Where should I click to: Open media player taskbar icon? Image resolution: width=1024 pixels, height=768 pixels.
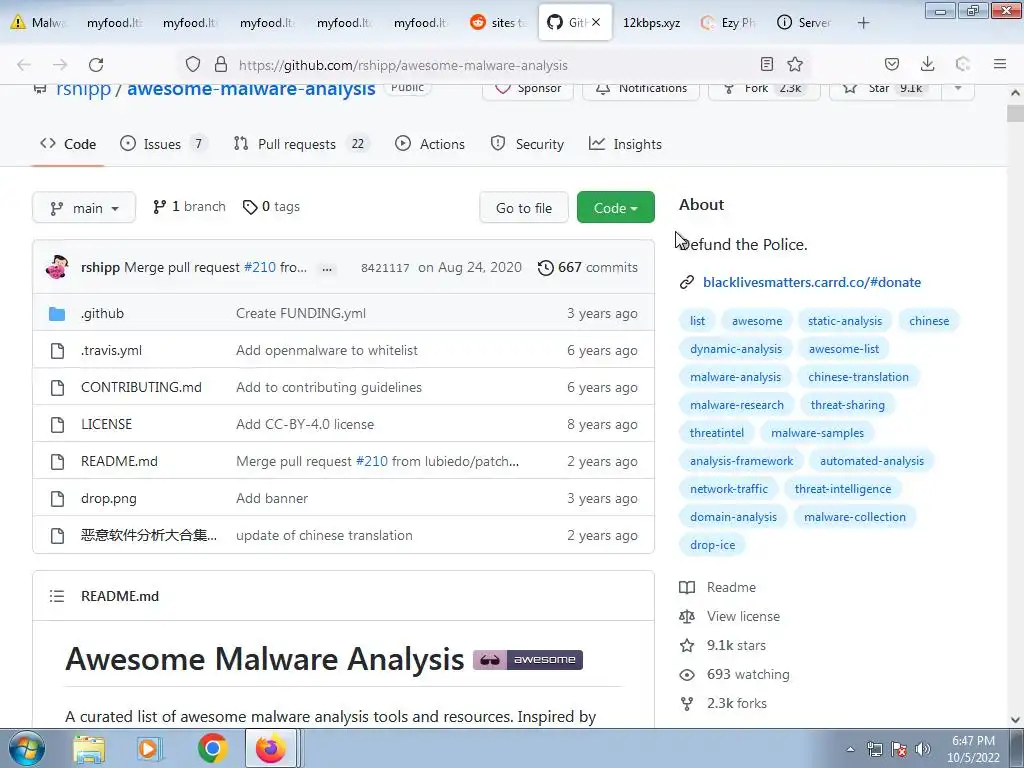click(150, 749)
